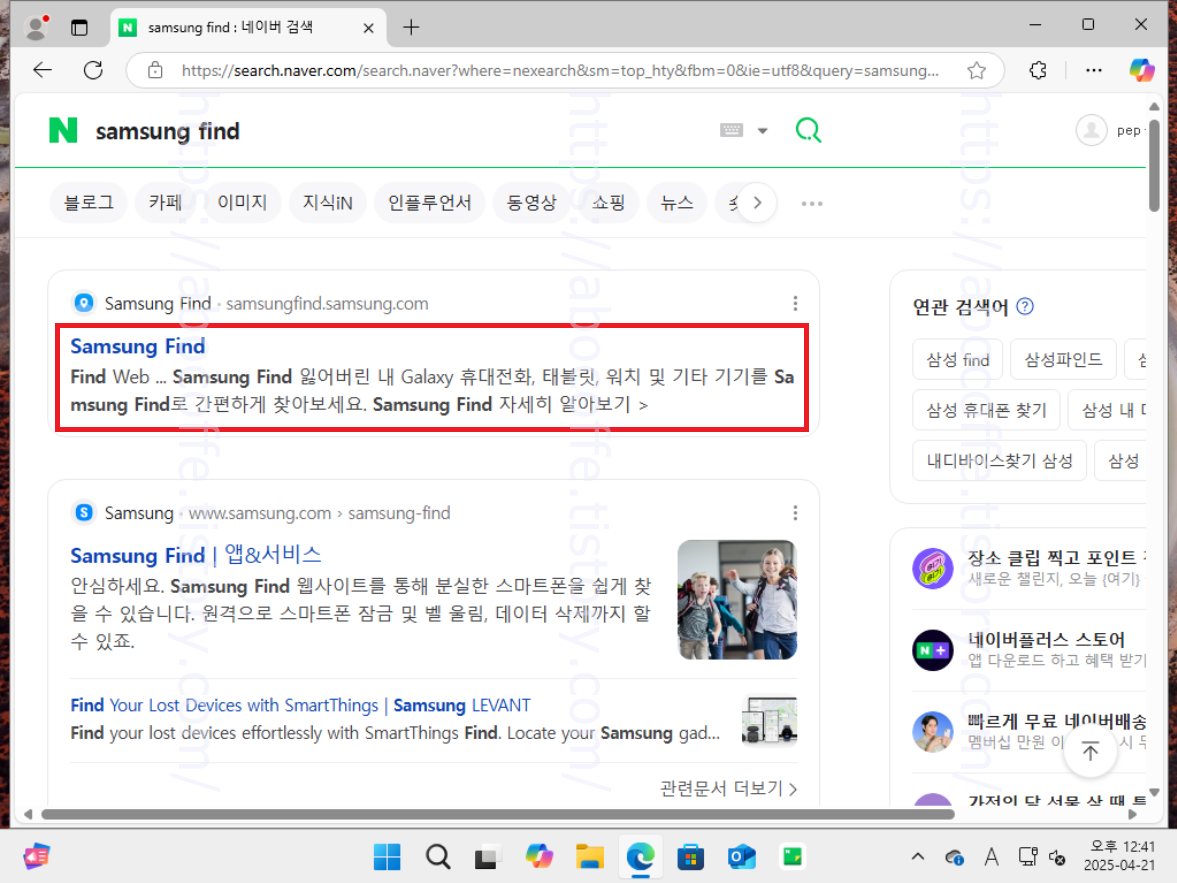1177x883 pixels.
Task: Open the virtual keyboard icon
Action: tap(731, 131)
